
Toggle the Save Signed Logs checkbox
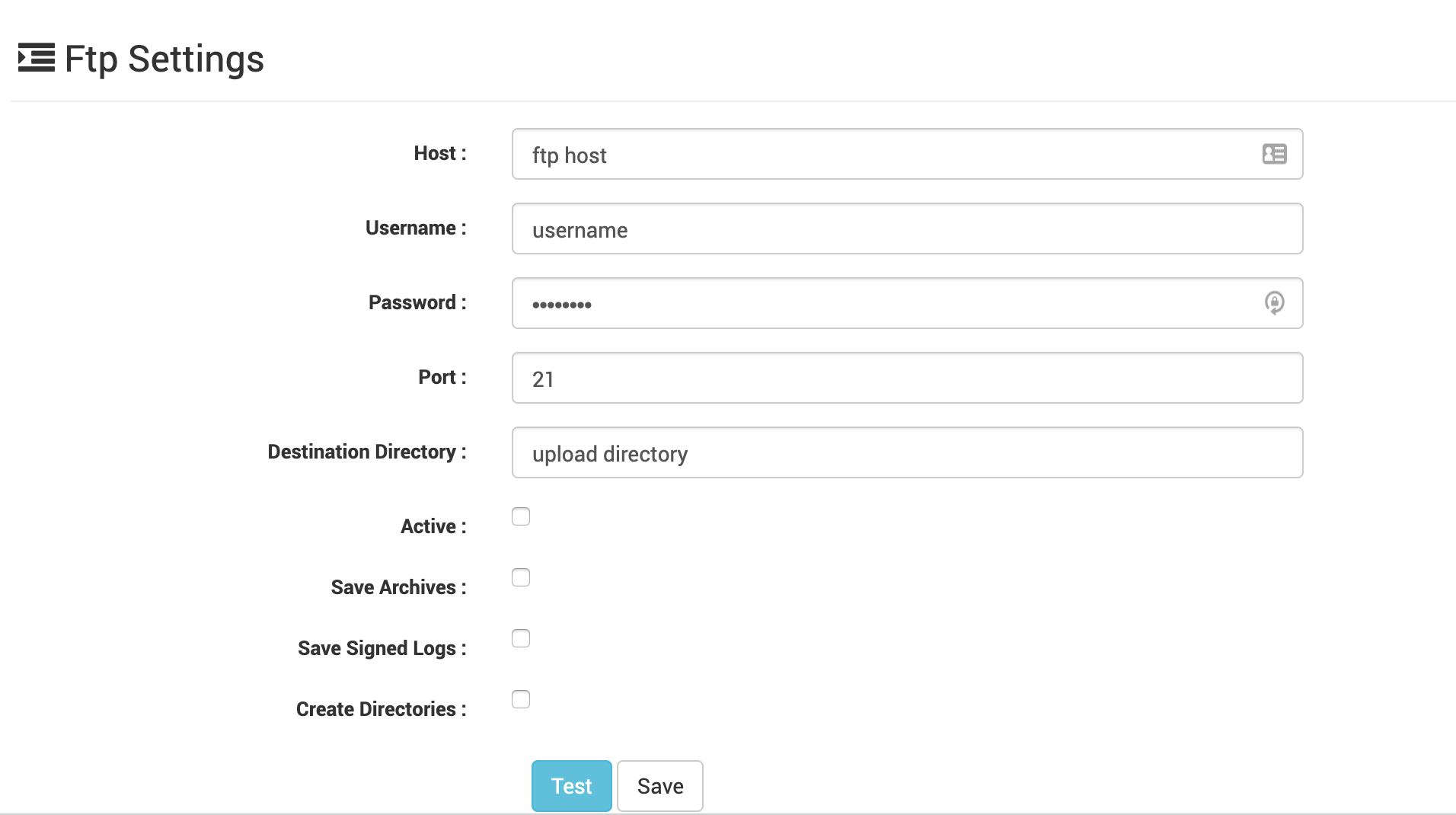(x=521, y=638)
